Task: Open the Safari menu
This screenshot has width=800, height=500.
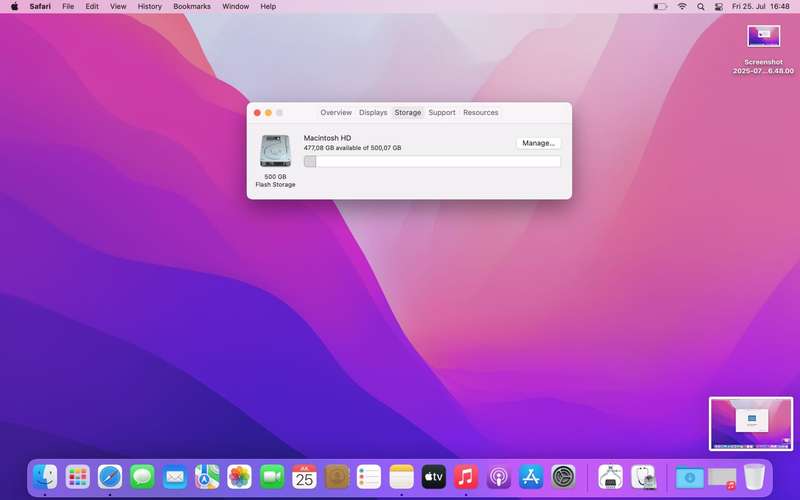Action: point(40,7)
